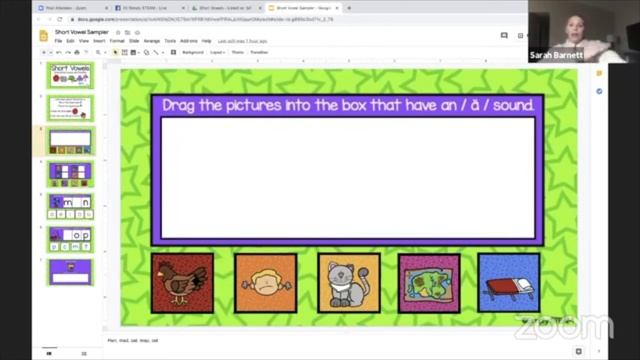Image resolution: width=640 pixels, height=360 pixels.
Task: Click the Background button in toolbar
Action: pos(193,52)
